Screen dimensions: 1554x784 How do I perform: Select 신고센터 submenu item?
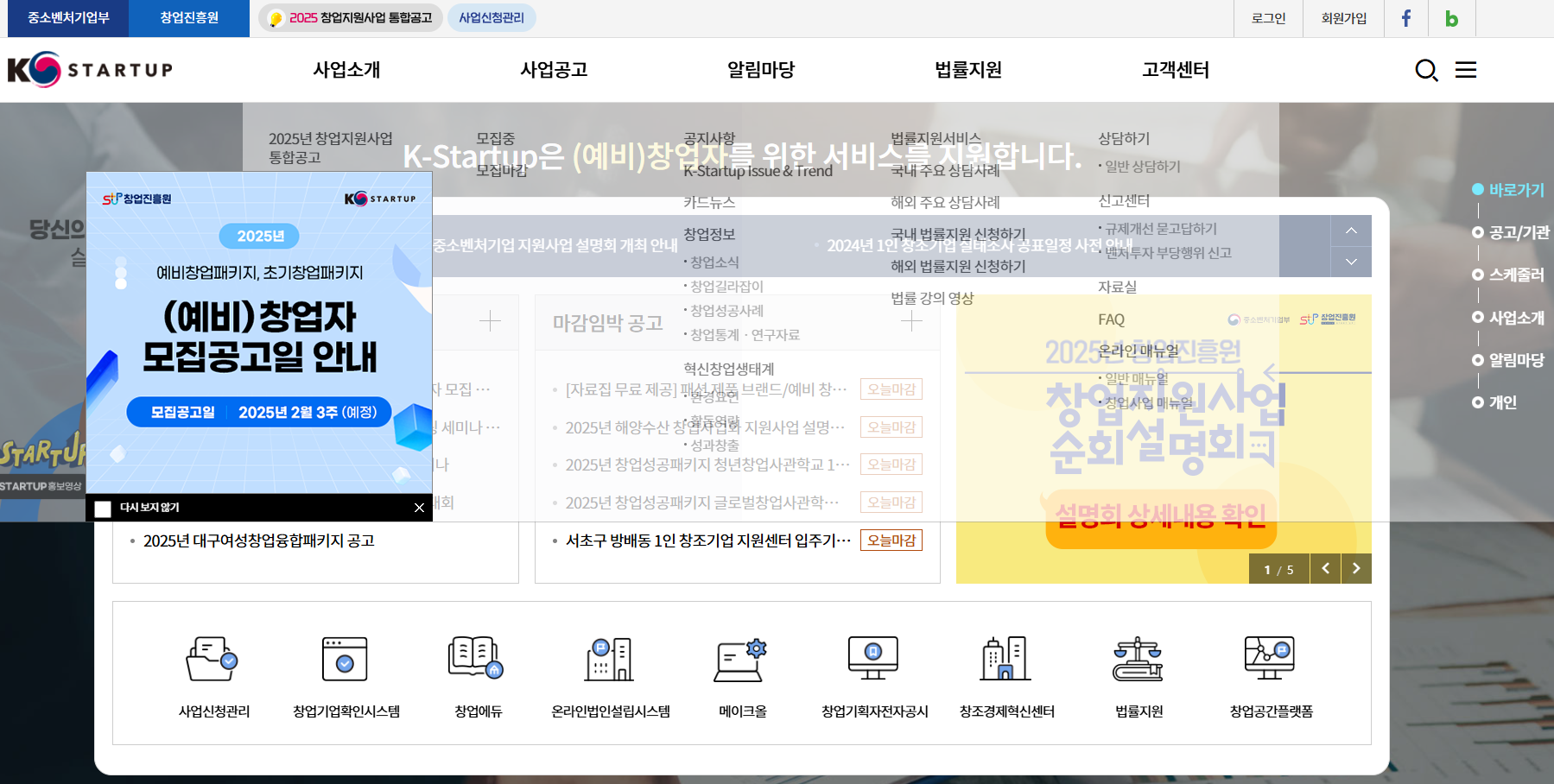pyautogui.click(x=1124, y=200)
